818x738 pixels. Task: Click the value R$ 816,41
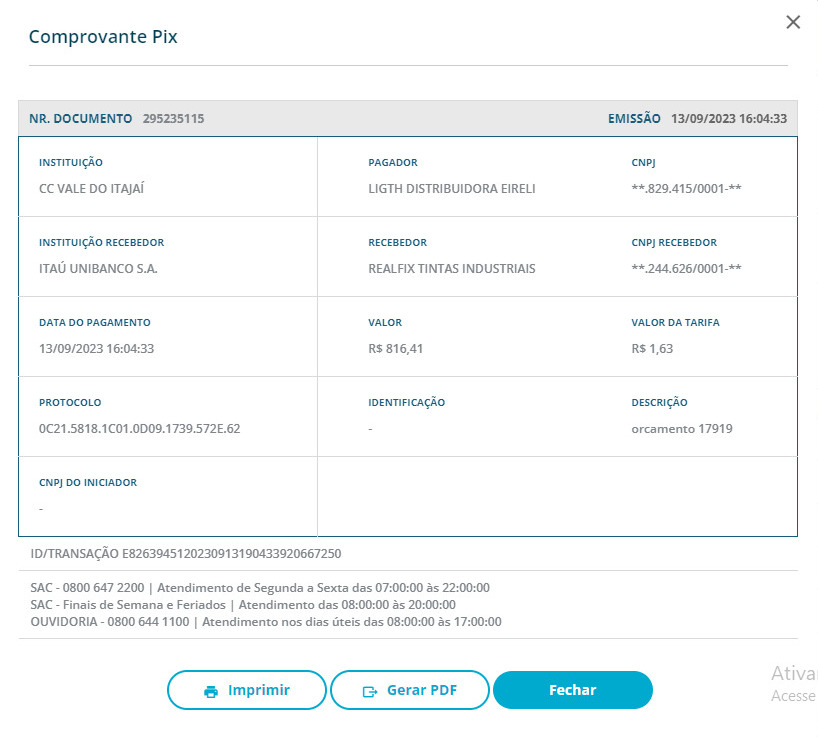point(395,349)
